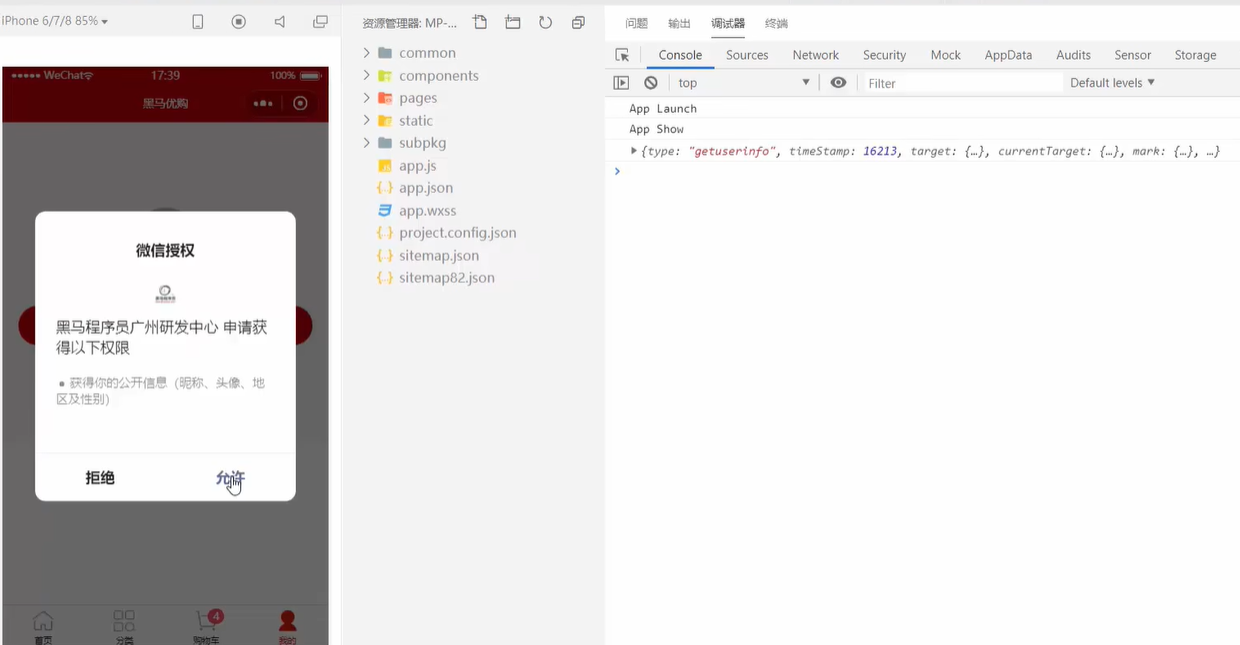Click the console prompt arrow line
Image resolution: width=1240 pixels, height=645 pixels.
click(x=617, y=171)
